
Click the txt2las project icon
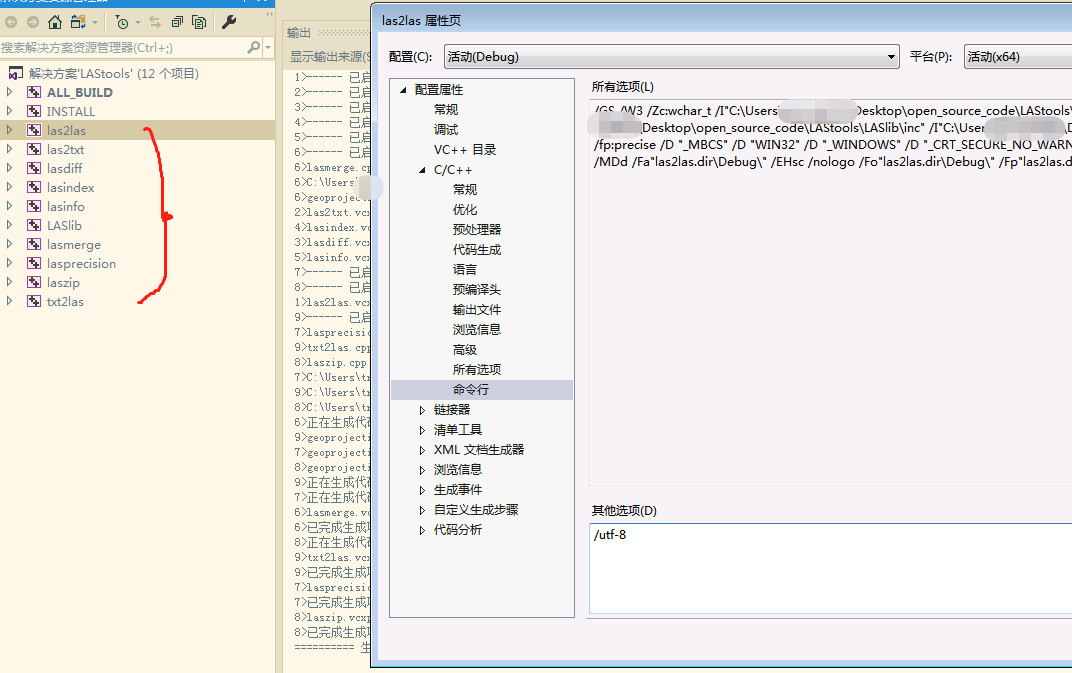34,302
